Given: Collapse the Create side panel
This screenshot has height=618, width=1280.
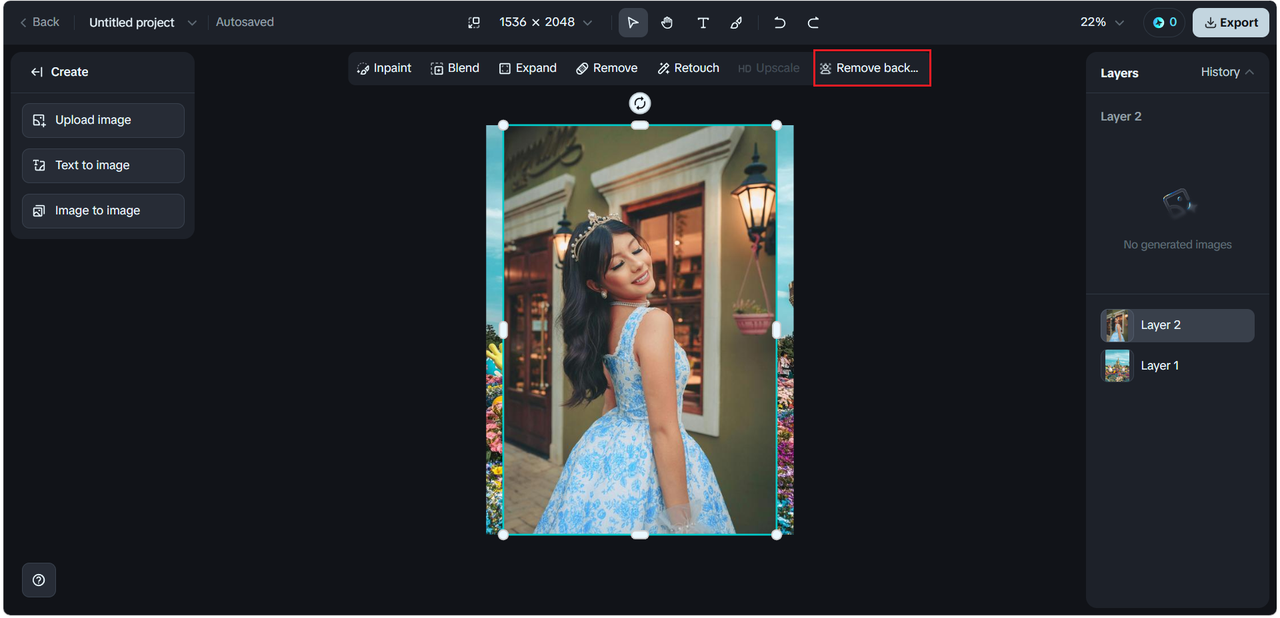Looking at the screenshot, I should click(x=37, y=72).
